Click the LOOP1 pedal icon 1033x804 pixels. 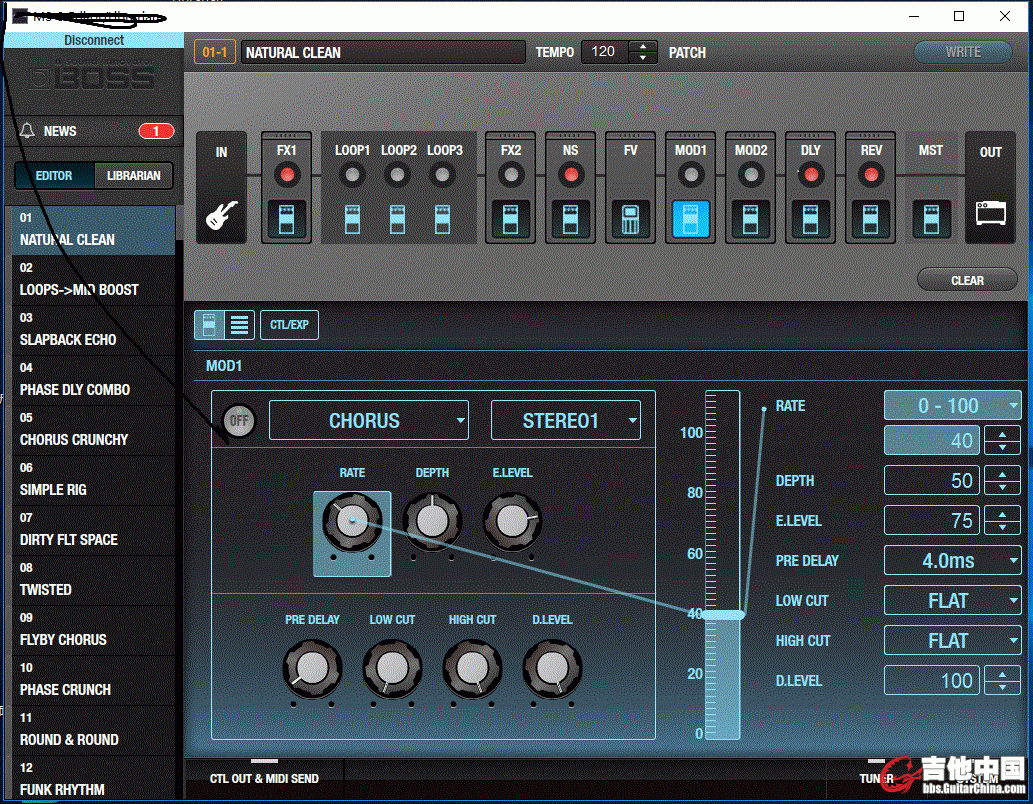point(352,219)
